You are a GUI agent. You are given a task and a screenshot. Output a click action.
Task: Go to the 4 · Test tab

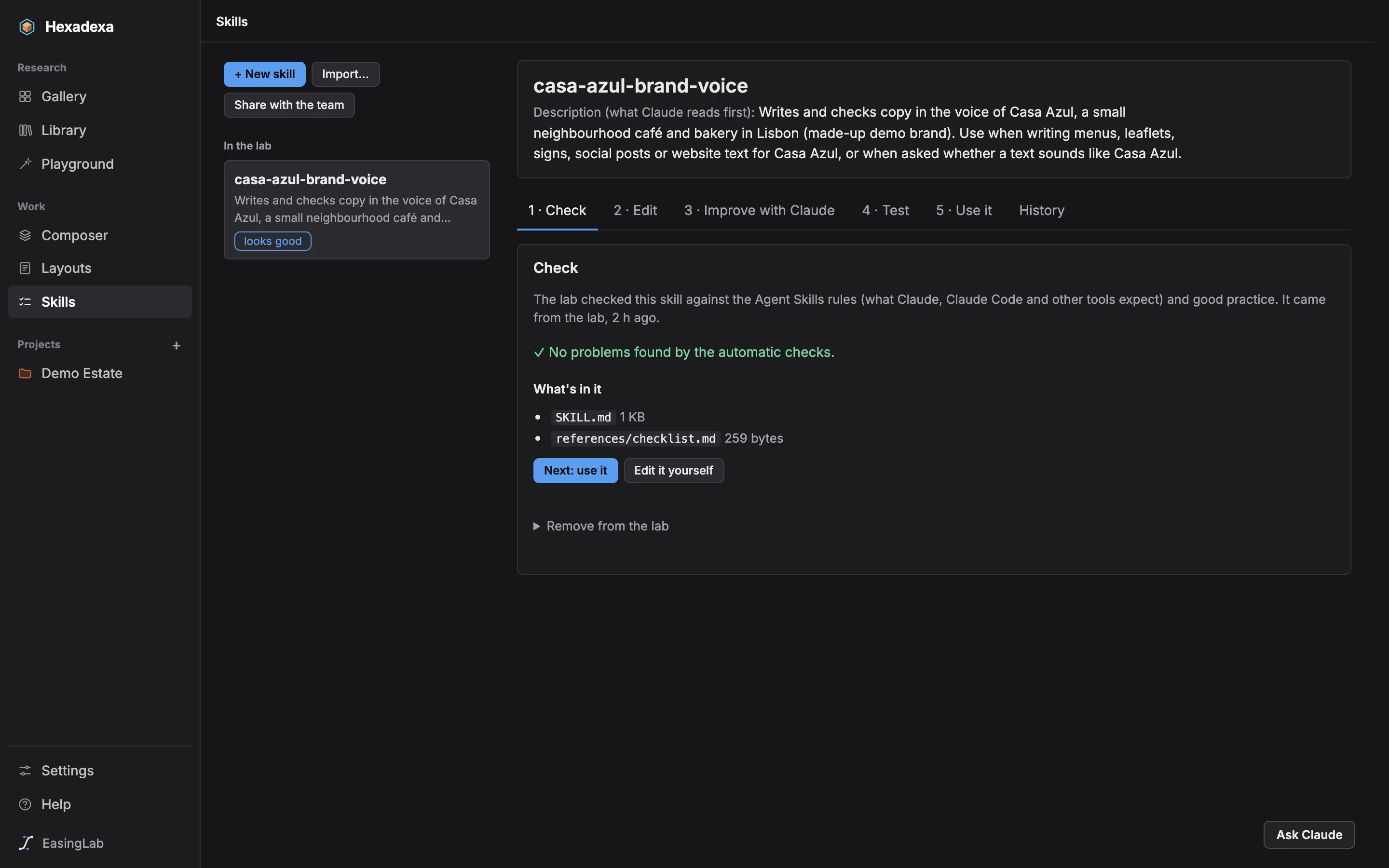click(x=885, y=210)
